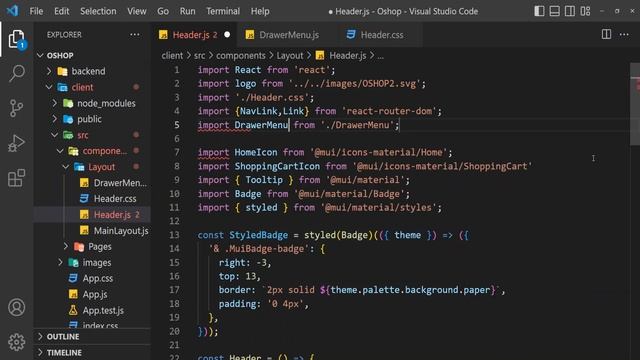Click breadcrumb segment client

(172, 56)
